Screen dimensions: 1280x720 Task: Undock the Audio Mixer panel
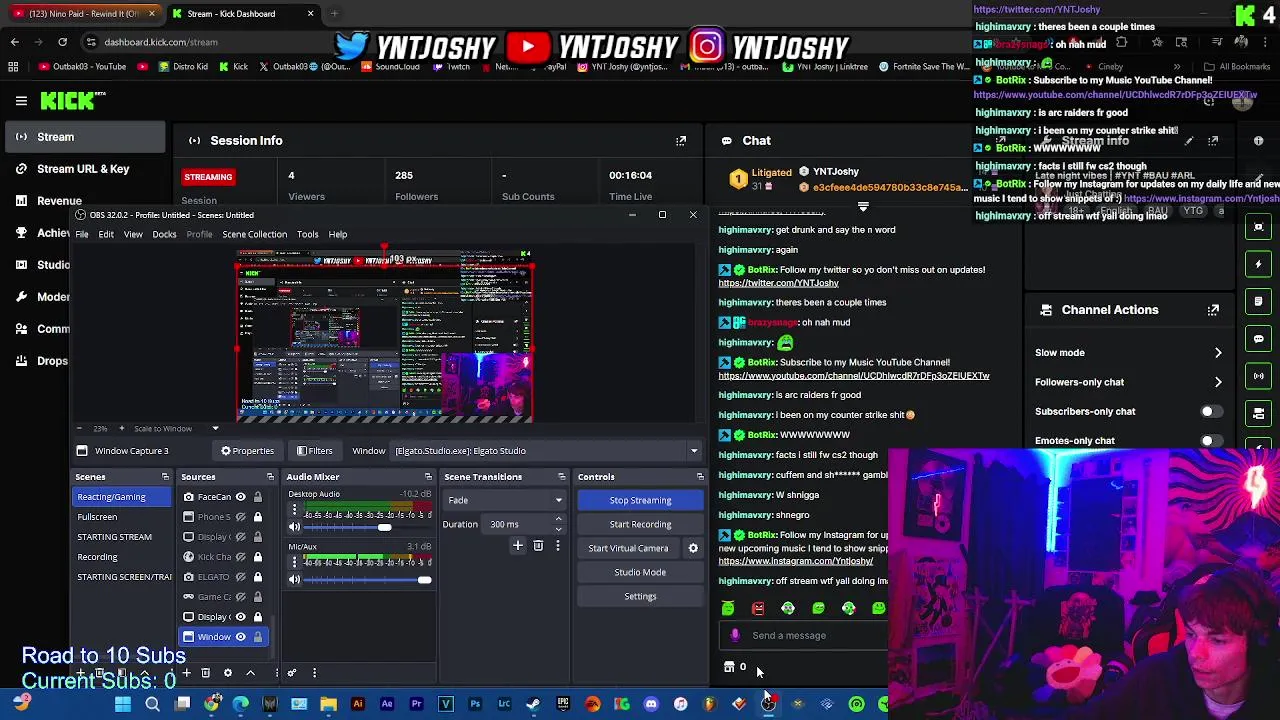(428, 477)
